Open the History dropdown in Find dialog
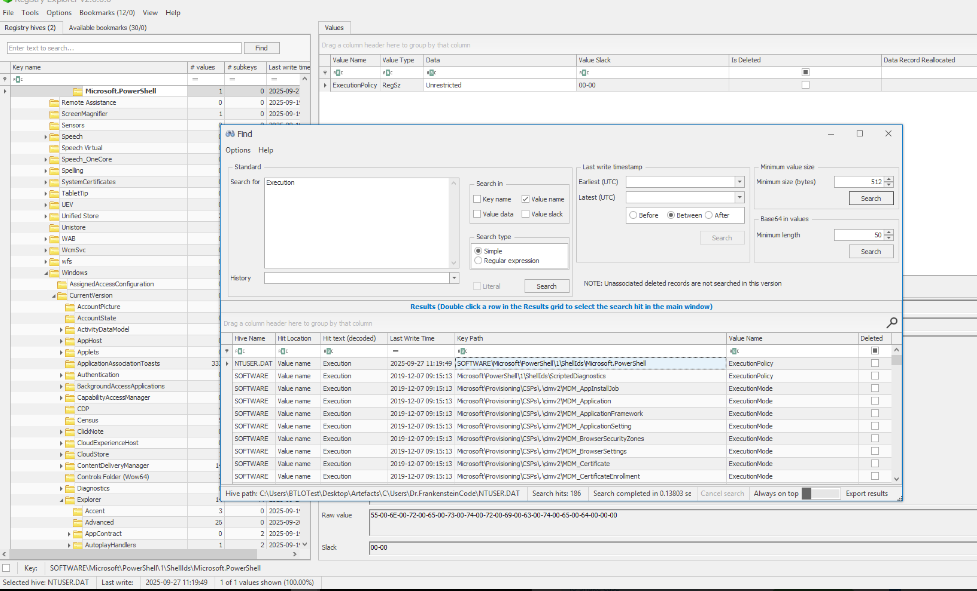977x591 pixels. 453,278
